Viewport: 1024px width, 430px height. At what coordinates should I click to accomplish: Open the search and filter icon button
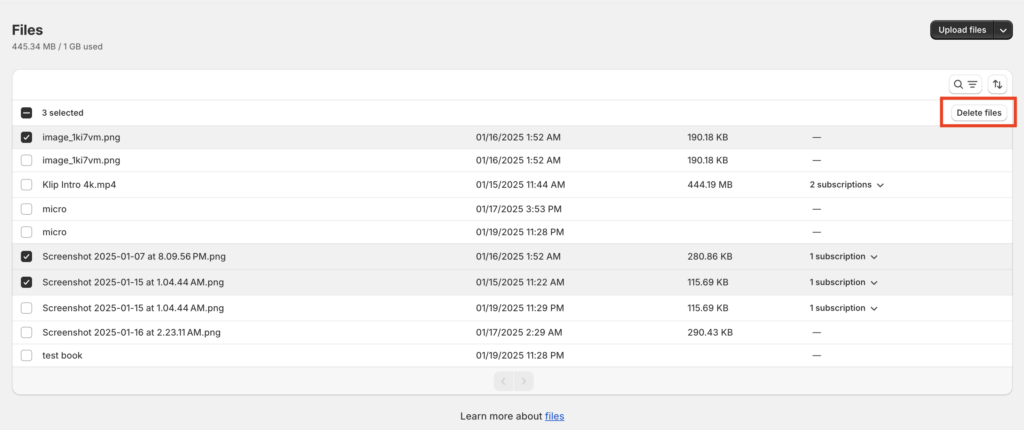(965, 84)
